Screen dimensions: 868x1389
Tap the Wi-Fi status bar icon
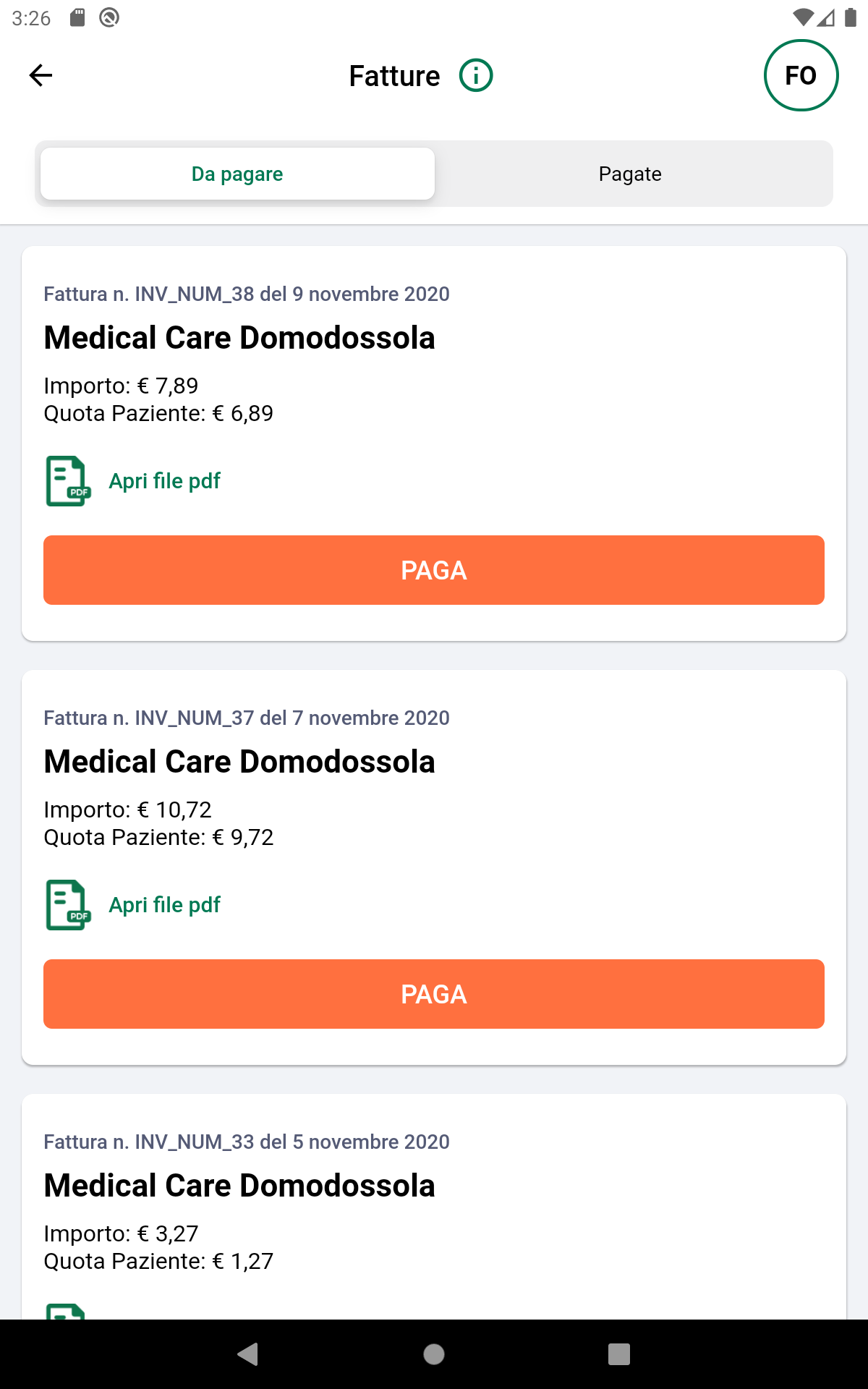pos(801,17)
